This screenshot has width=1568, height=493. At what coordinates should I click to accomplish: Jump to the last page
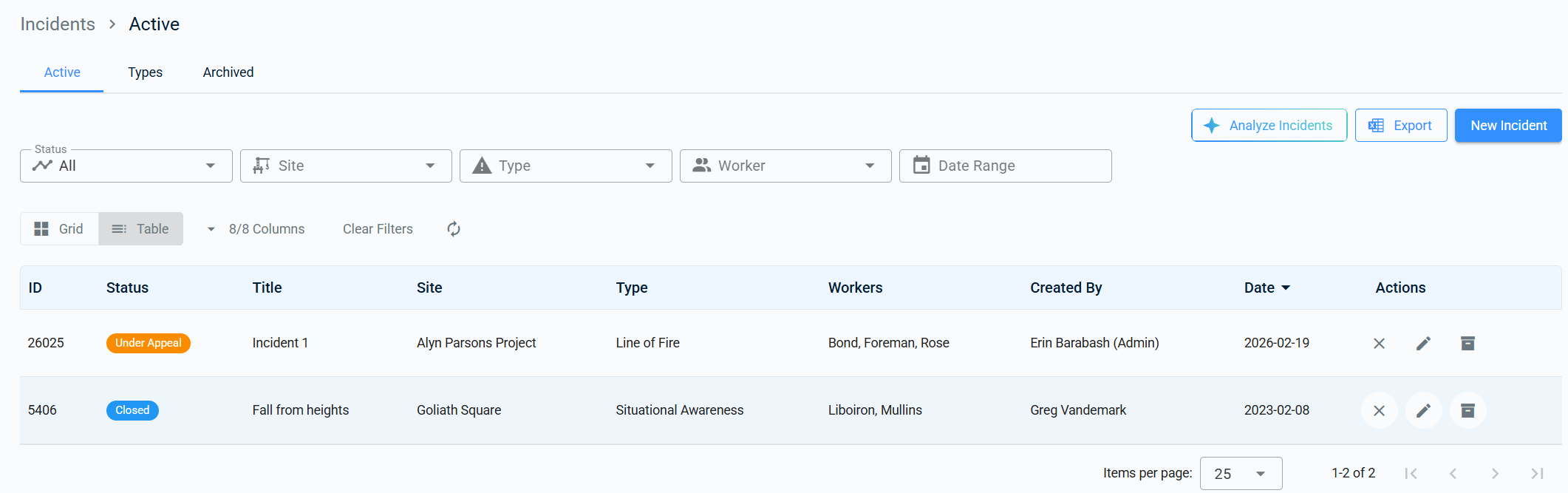click(1537, 473)
